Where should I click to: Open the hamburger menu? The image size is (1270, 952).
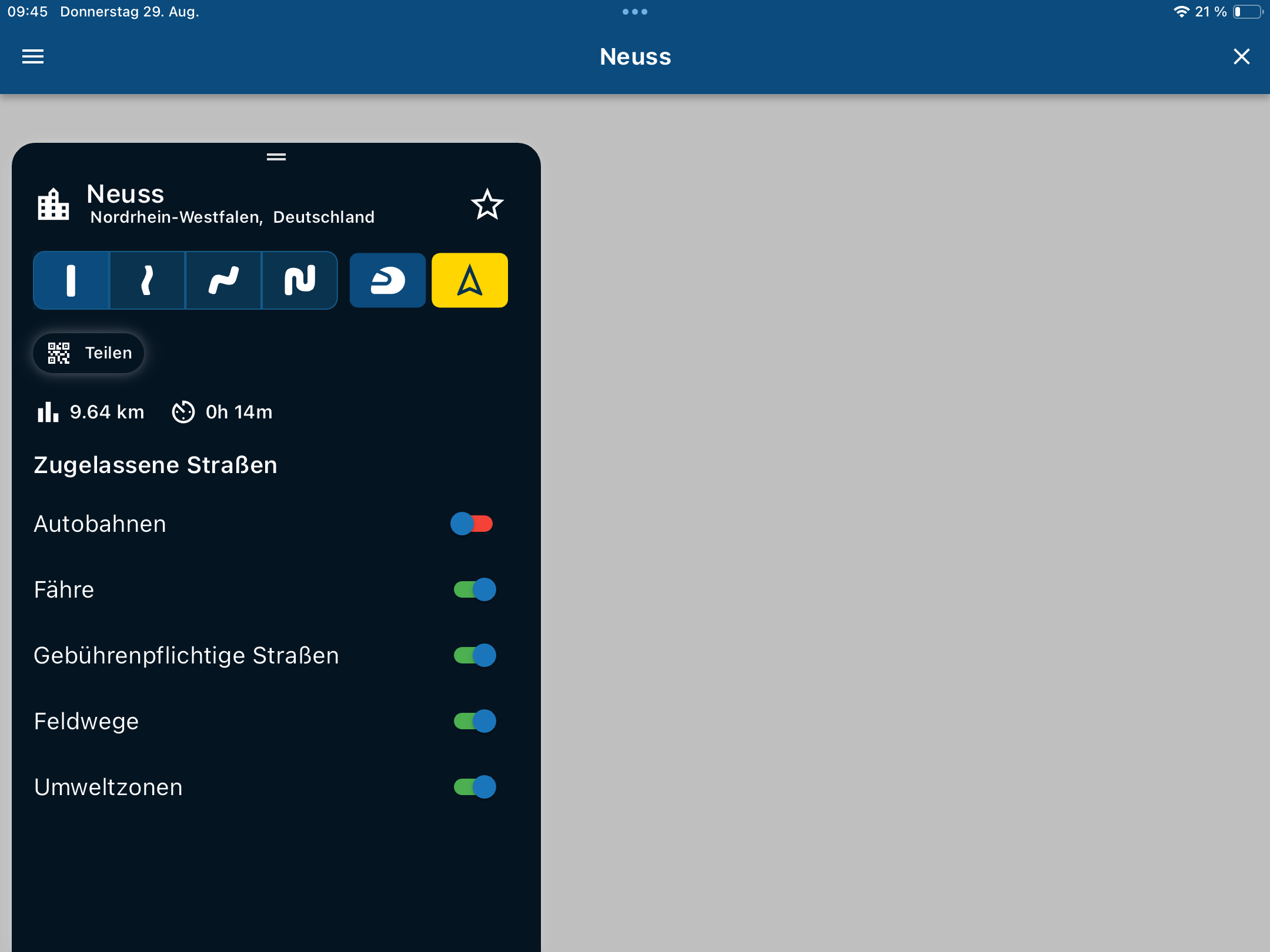coord(33,56)
